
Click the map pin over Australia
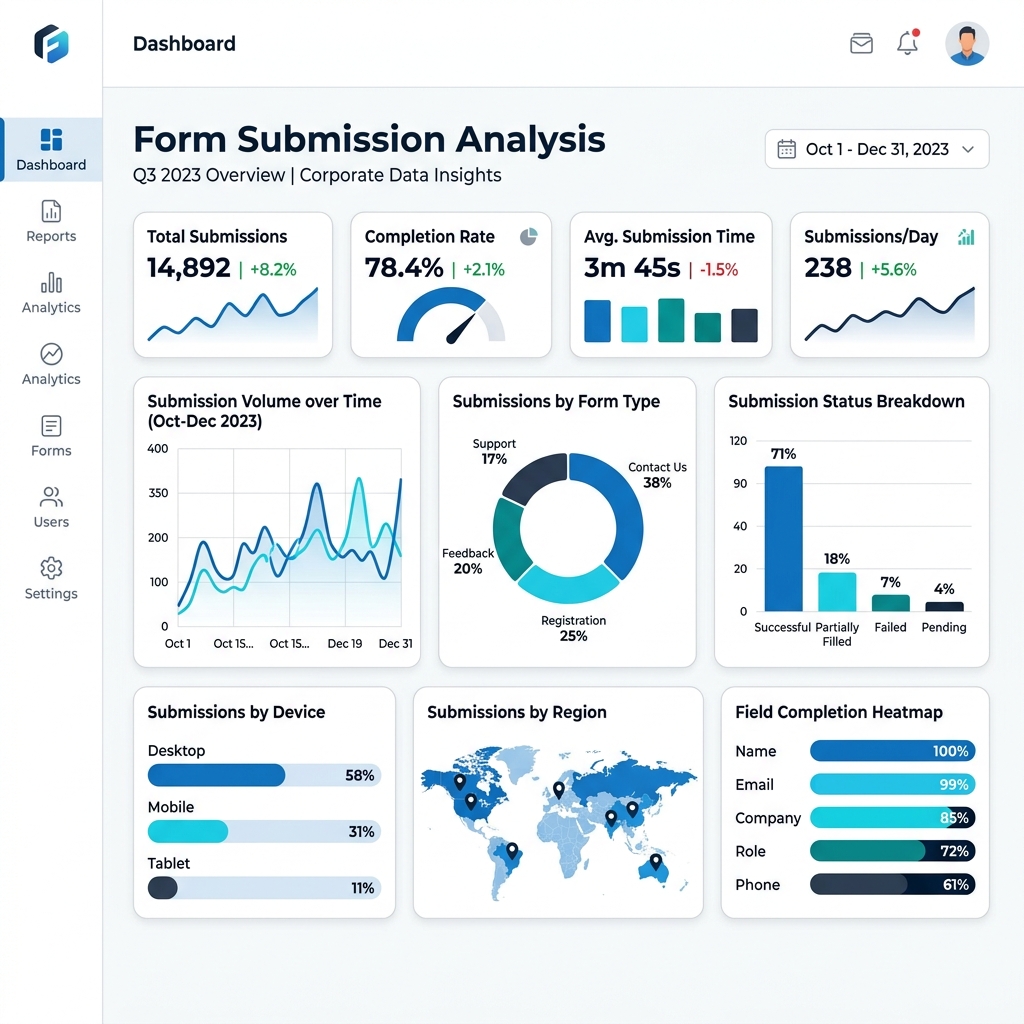pos(655,862)
